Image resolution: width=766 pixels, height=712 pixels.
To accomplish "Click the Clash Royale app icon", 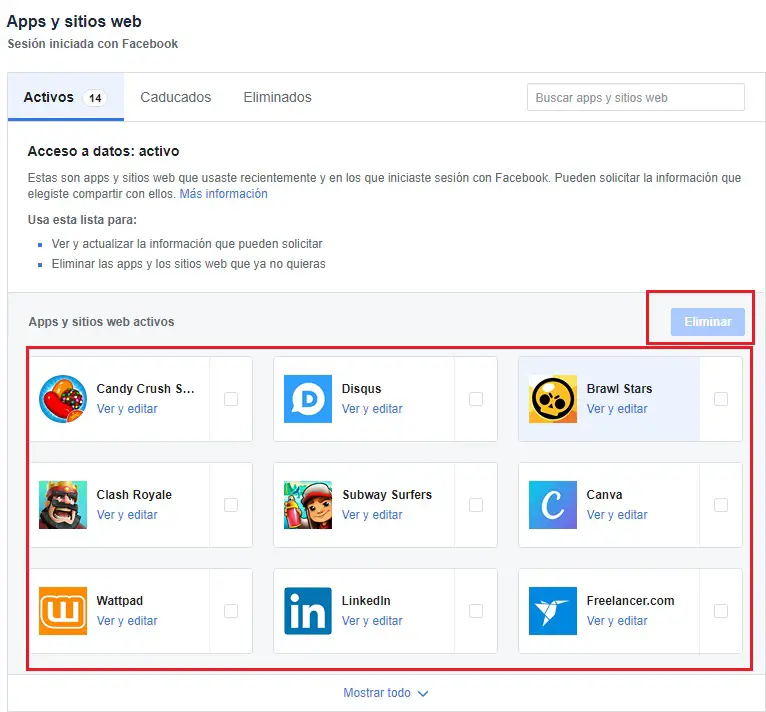I will [63, 505].
